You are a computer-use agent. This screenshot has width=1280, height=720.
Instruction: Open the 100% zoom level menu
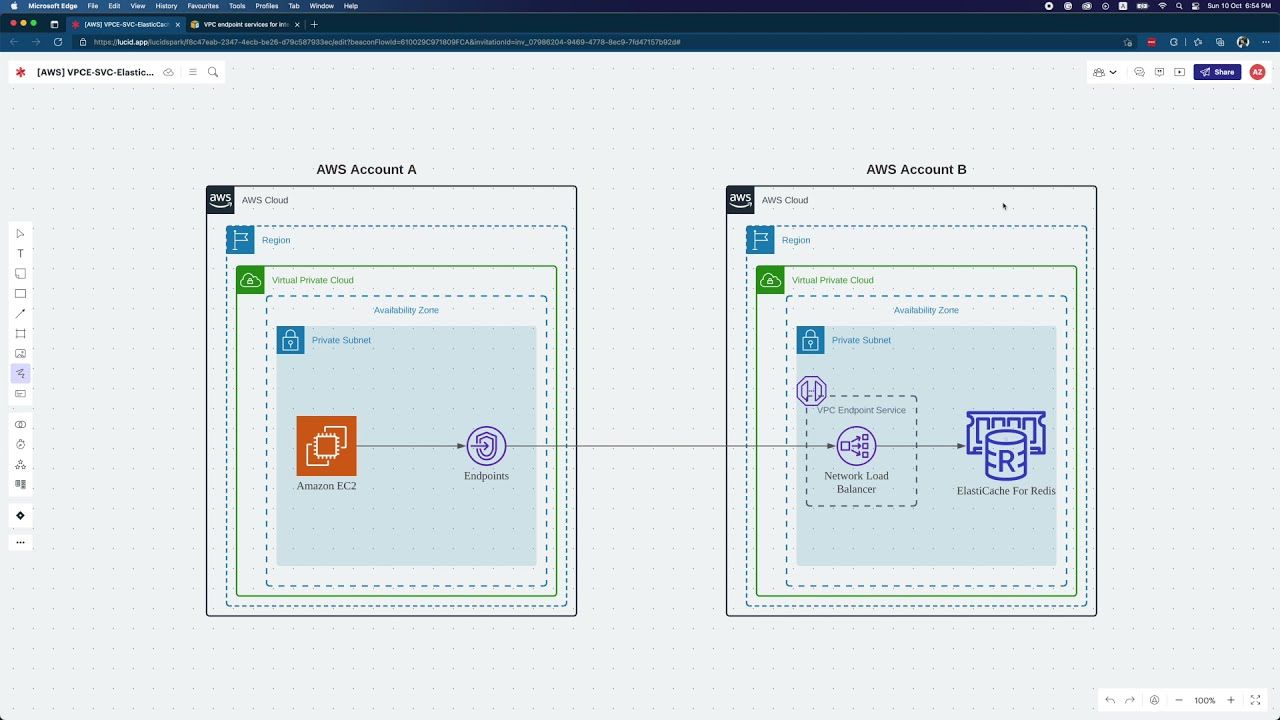click(1205, 700)
